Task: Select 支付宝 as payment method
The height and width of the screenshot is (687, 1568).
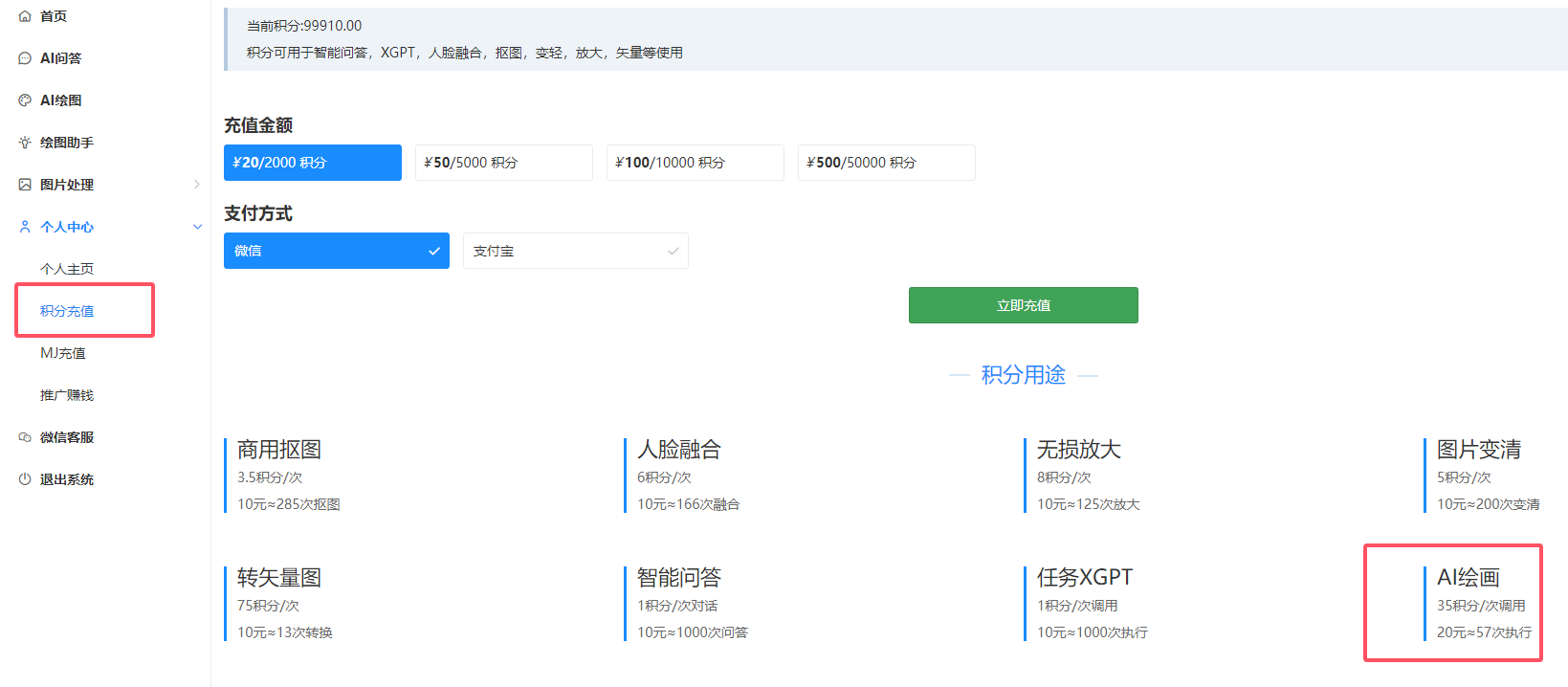Action: point(575,251)
